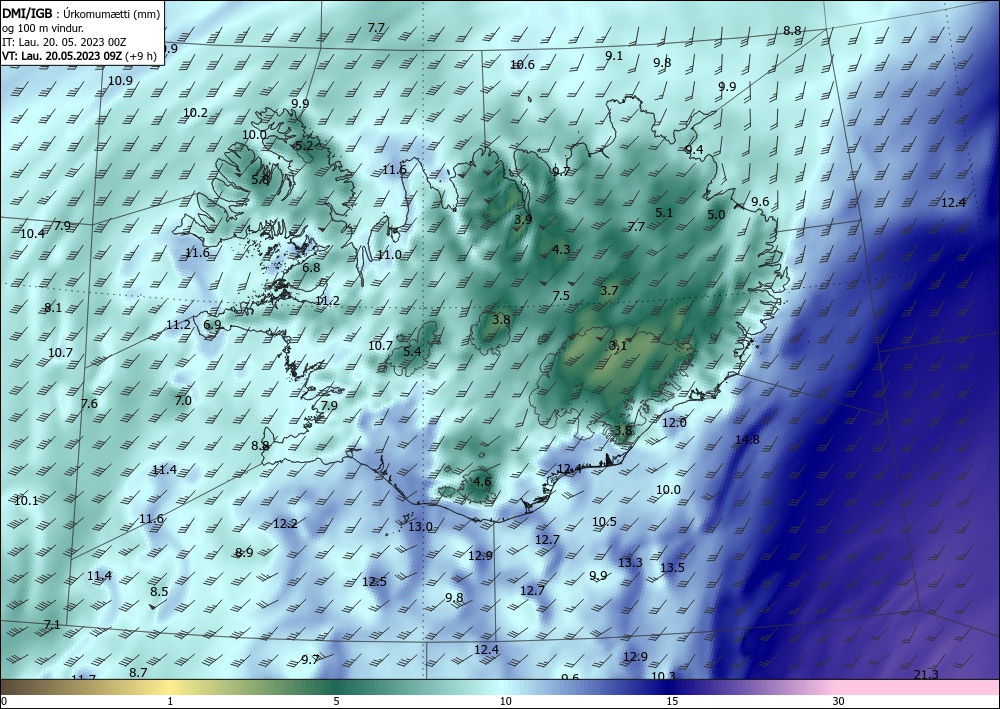Click the map value 11.0
The image size is (1000, 709).
(389, 255)
